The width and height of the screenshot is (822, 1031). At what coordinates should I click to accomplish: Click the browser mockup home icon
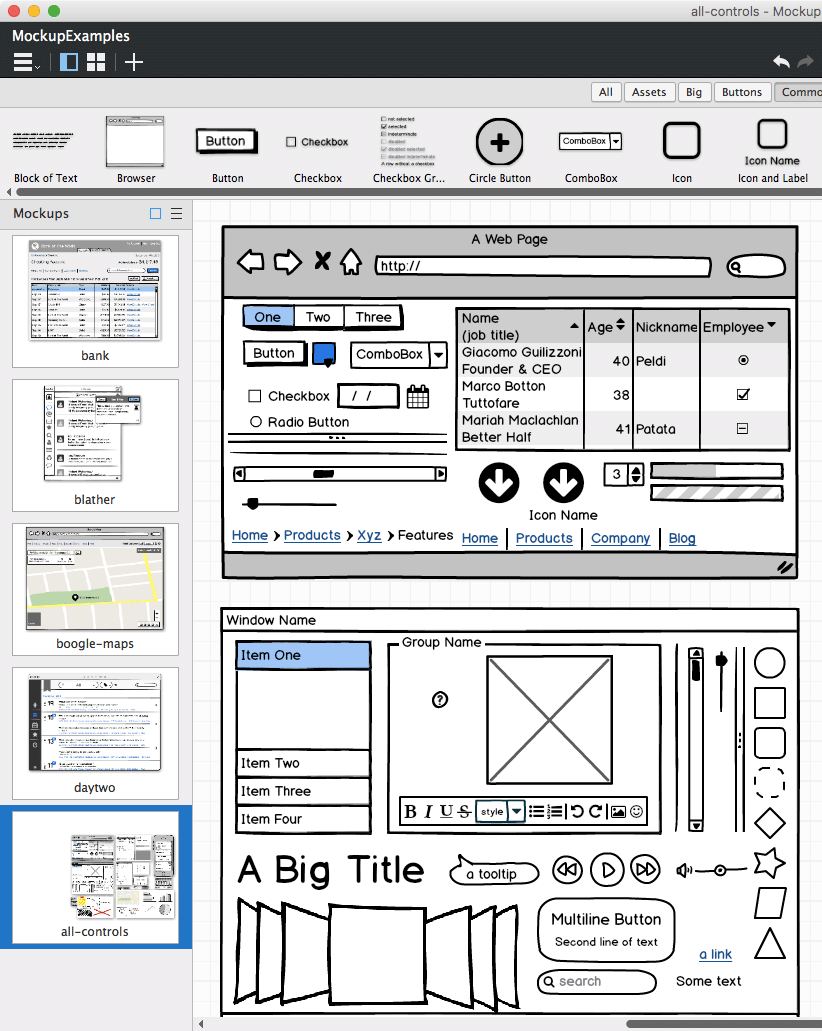351,262
